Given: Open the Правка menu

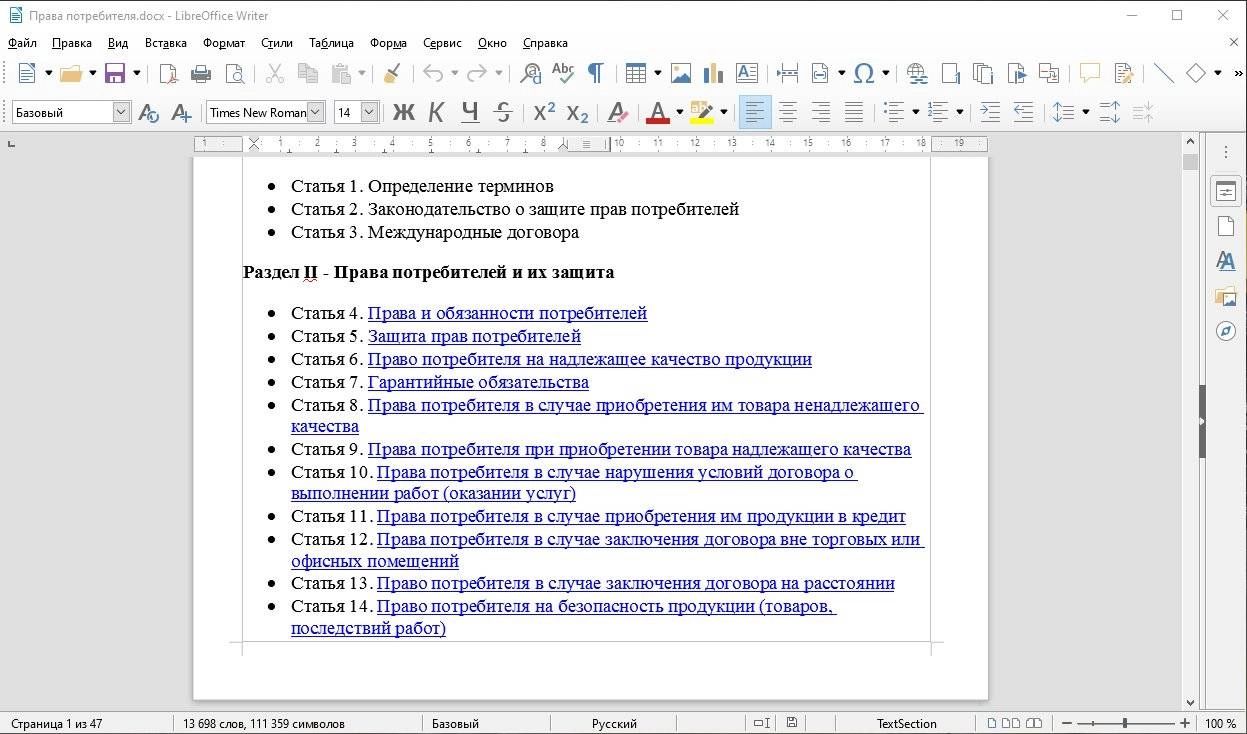Looking at the screenshot, I should [72, 43].
